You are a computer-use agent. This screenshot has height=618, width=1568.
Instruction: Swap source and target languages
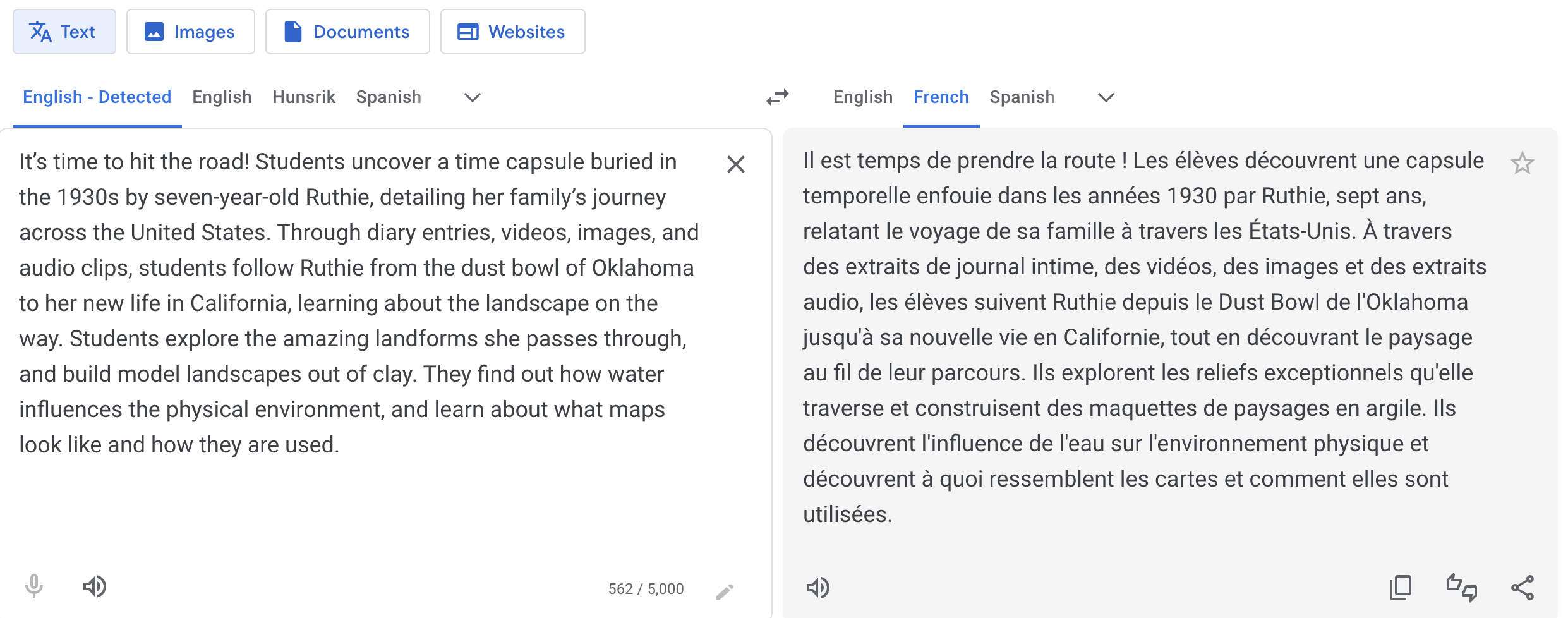tap(778, 97)
